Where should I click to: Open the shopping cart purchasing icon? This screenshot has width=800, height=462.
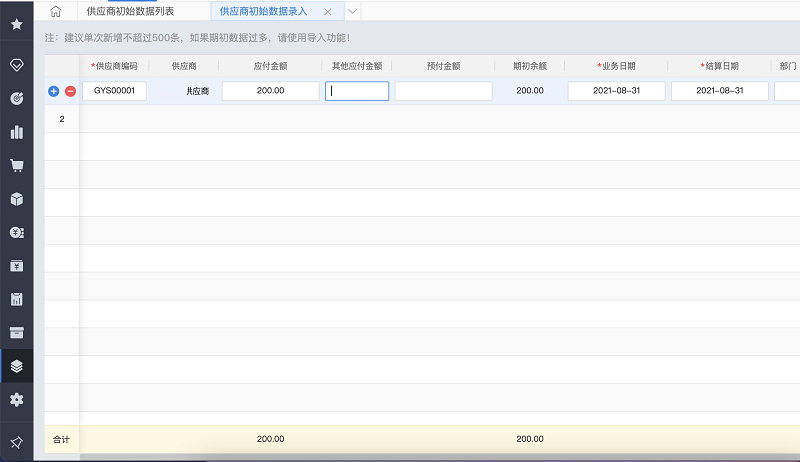(16, 165)
